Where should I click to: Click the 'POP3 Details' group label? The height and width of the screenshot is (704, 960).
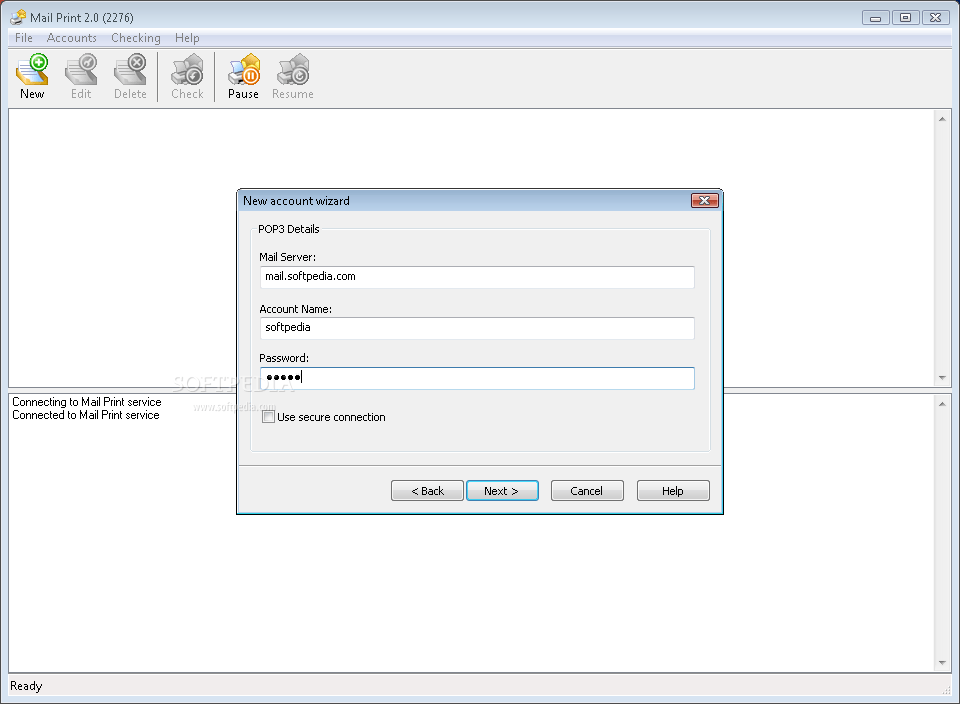tap(288, 229)
